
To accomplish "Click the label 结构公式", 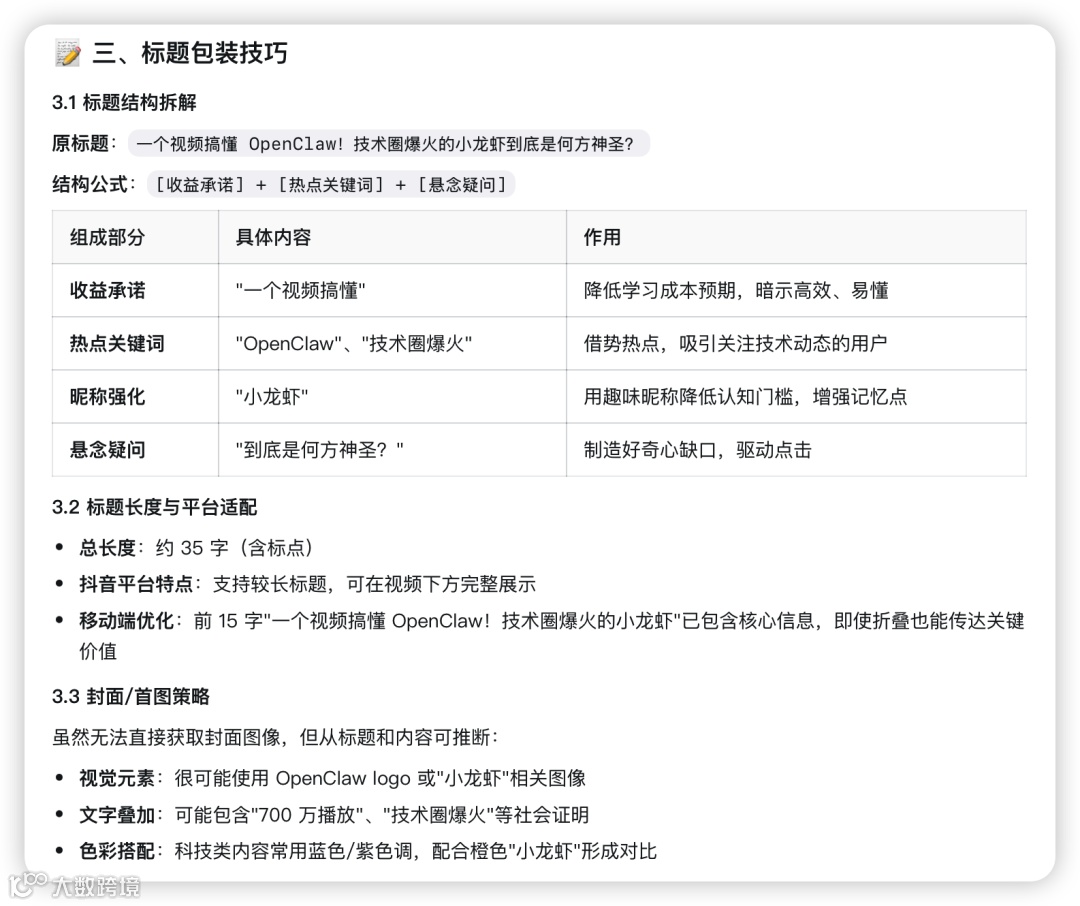I will 90,184.
